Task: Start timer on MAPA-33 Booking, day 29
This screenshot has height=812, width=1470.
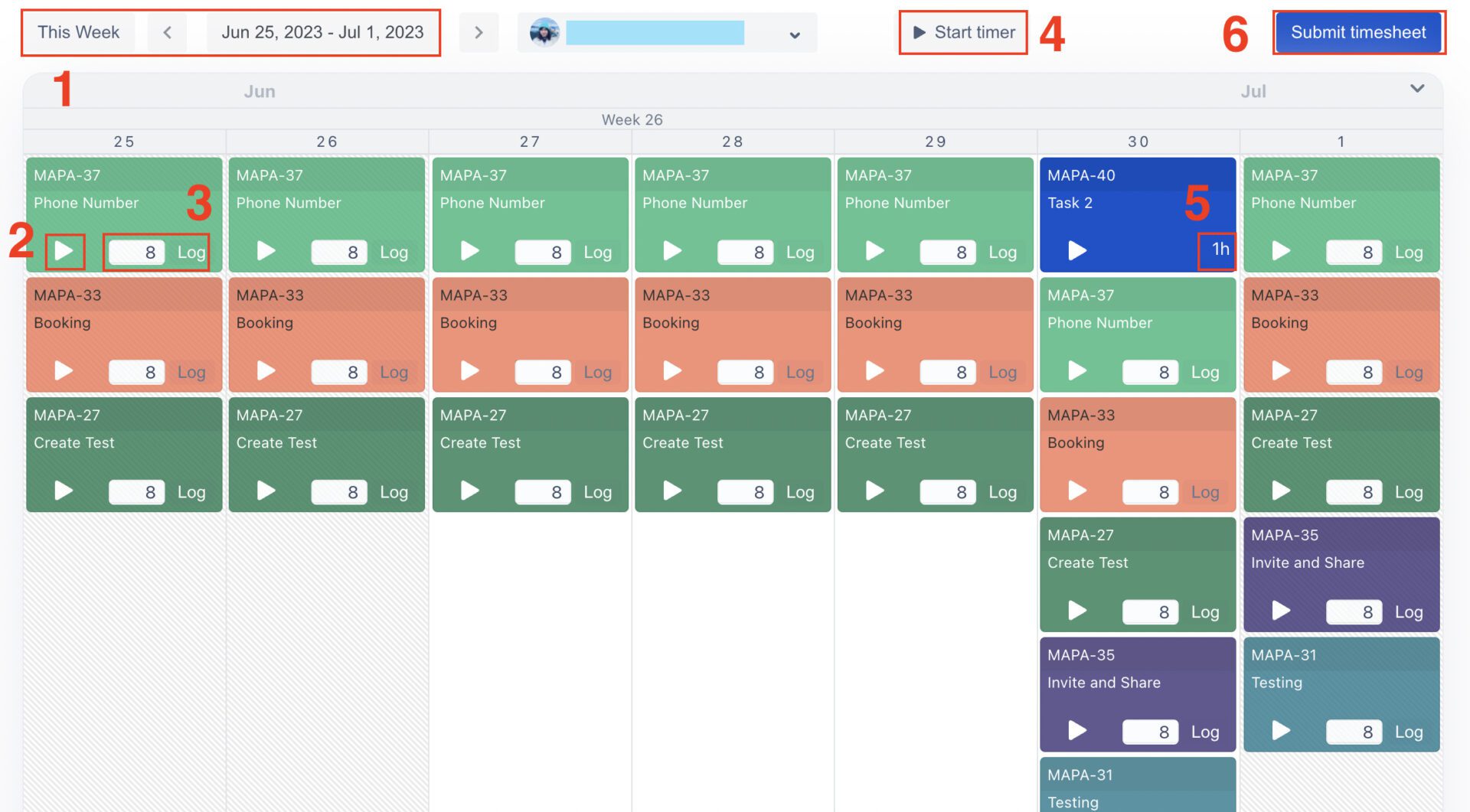Action: (875, 371)
